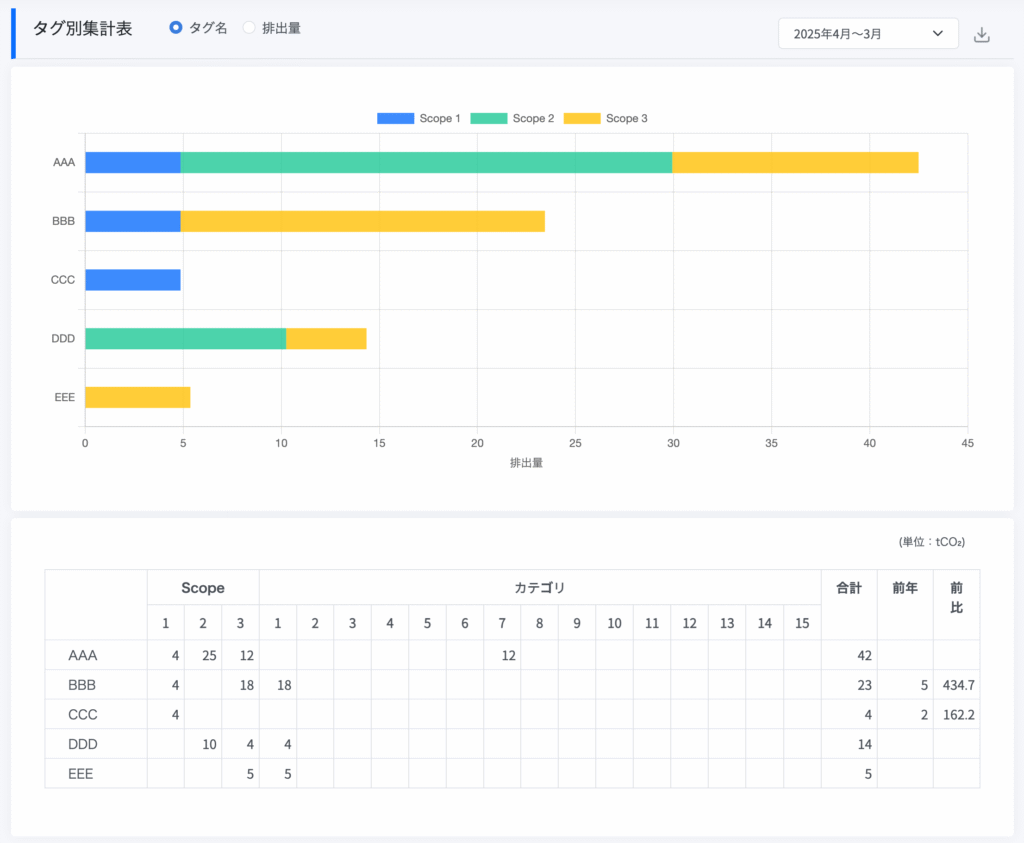Viewport: 1024px width, 843px height.
Task: Click the DDD row label in table
Action: [82, 744]
